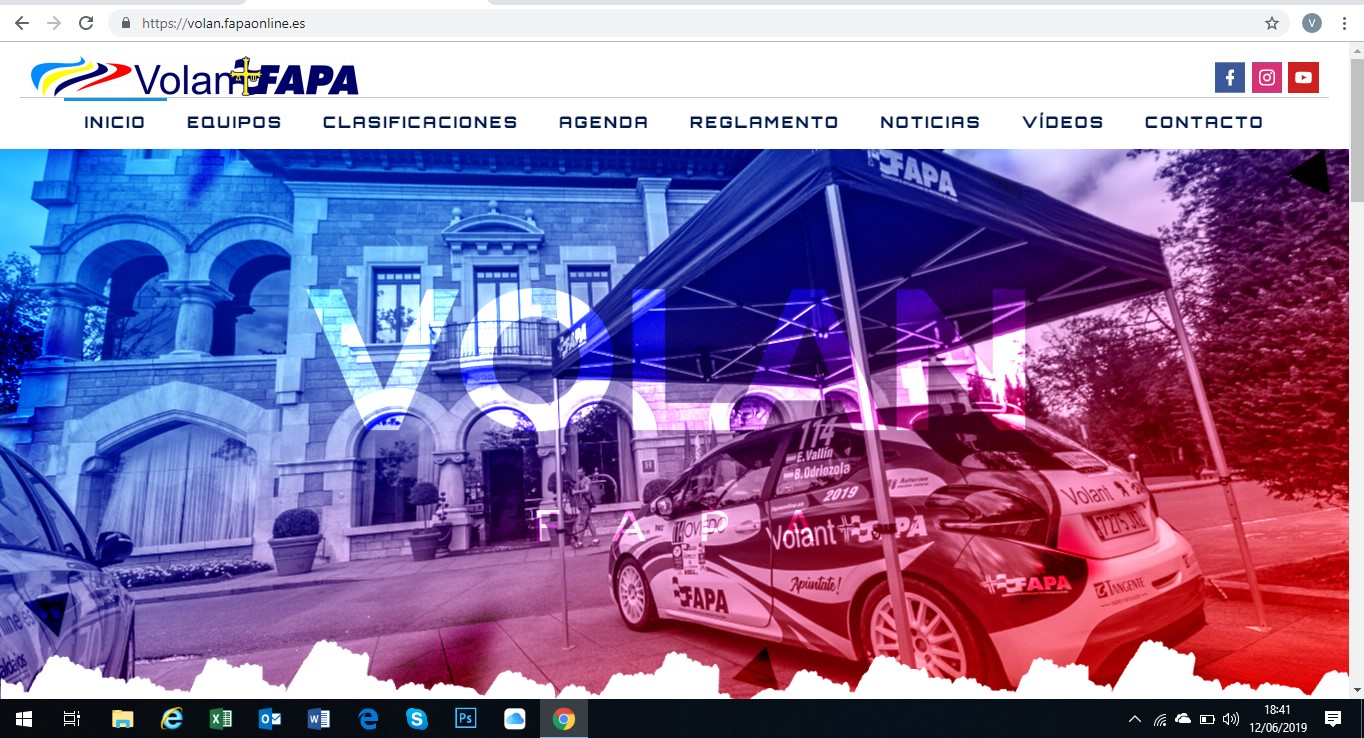Click the scrollbar down arrow
The width and height of the screenshot is (1364, 738).
tap(1356, 690)
